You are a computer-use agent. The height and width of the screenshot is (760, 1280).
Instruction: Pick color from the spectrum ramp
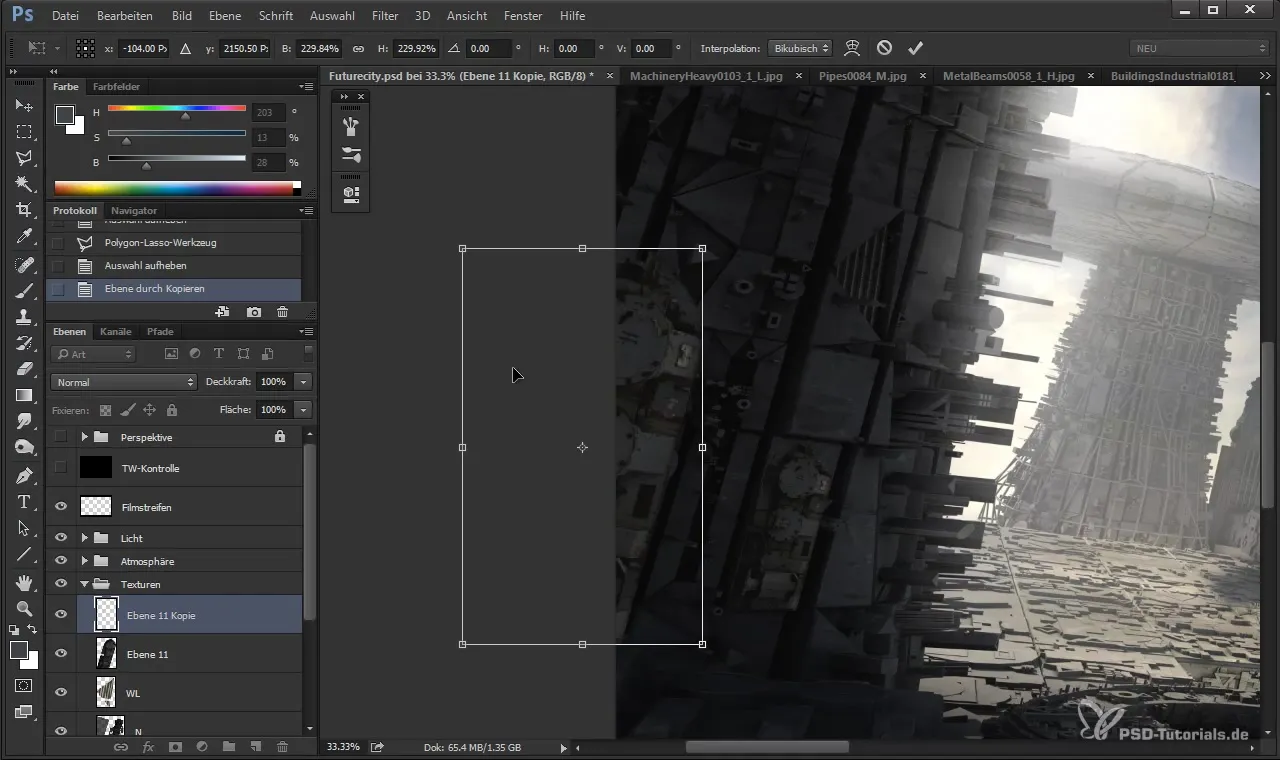(173, 188)
